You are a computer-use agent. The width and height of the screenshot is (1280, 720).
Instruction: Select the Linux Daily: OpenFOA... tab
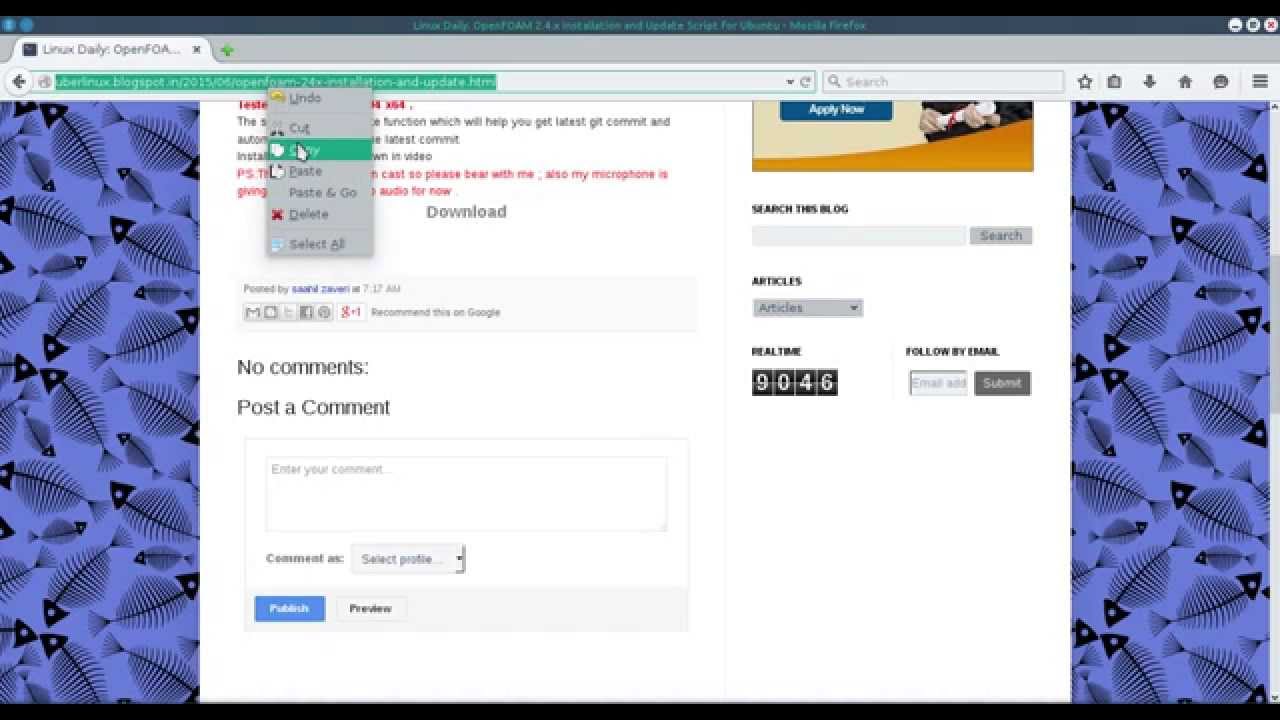pos(110,49)
